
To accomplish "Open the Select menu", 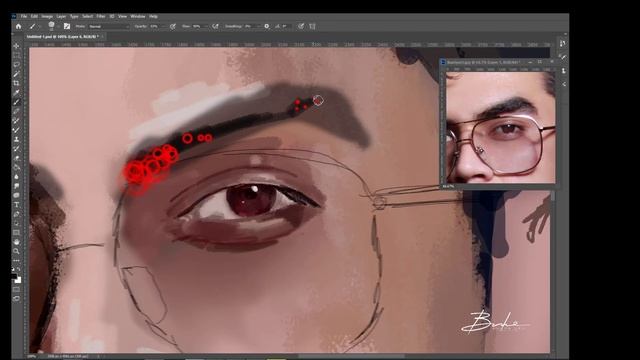I will coord(88,16).
